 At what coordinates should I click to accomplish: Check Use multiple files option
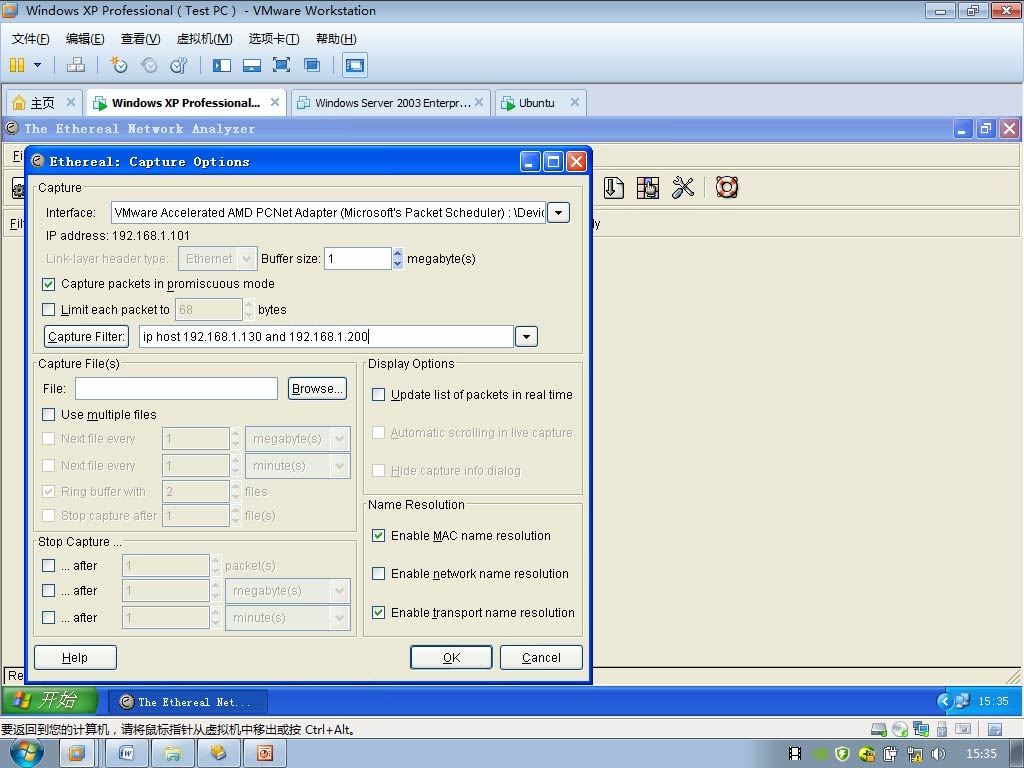tap(48, 415)
